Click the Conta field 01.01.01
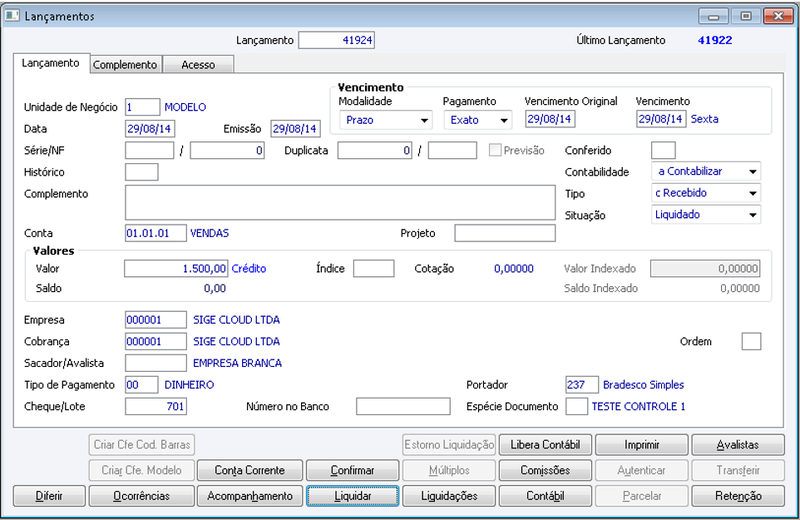The image size is (800, 520). tap(156, 233)
